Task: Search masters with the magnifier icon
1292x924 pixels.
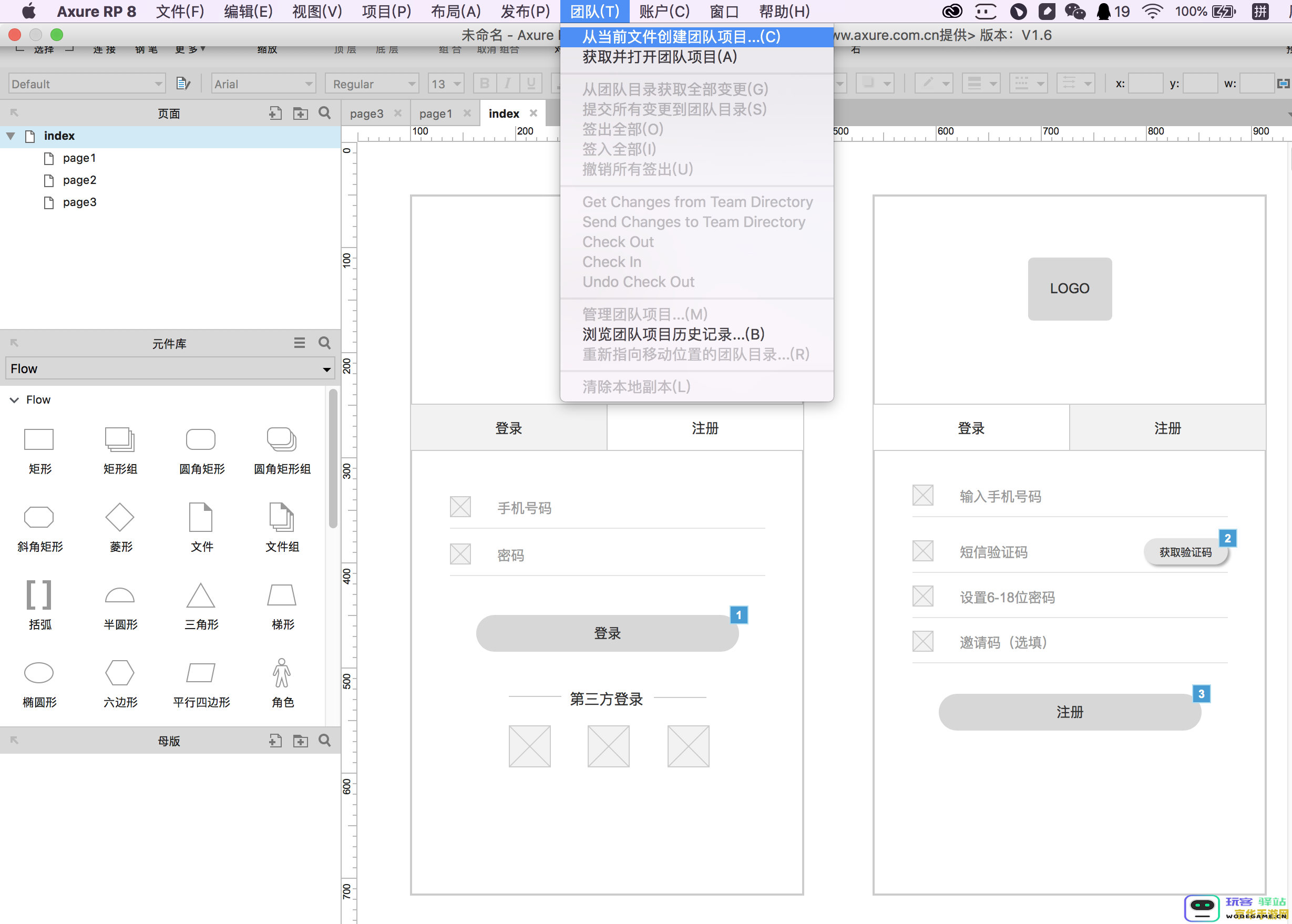Action: coord(325,740)
